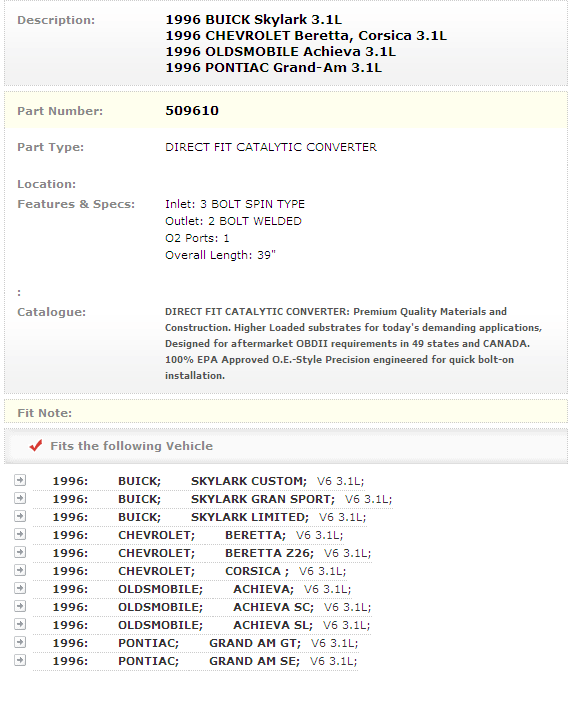Viewport: 570px width, 720px height.
Task: Click arrow icon beside Oldsmobile Achieva V6 row
Action: [x=20, y=588]
